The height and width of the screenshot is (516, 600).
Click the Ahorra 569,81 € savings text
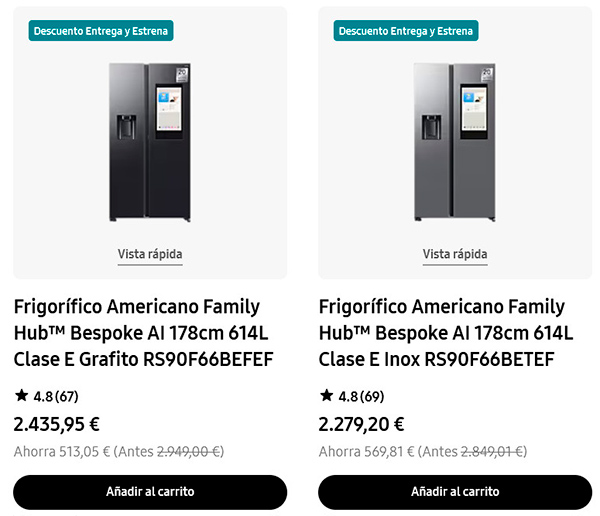367,452
